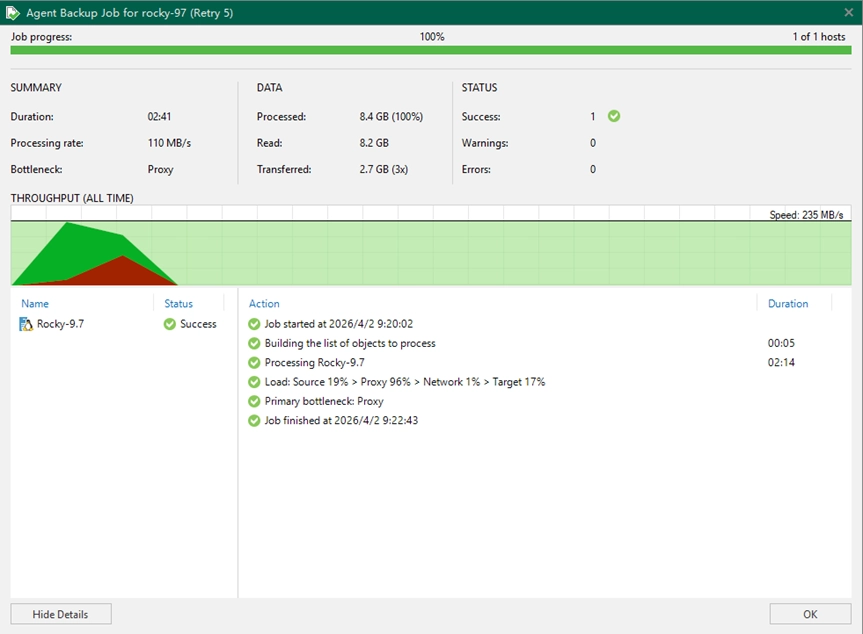Select the 'Job started at 2026/4/2 9:20:02' line
Screen dimensions: 863x634
tap(338, 324)
